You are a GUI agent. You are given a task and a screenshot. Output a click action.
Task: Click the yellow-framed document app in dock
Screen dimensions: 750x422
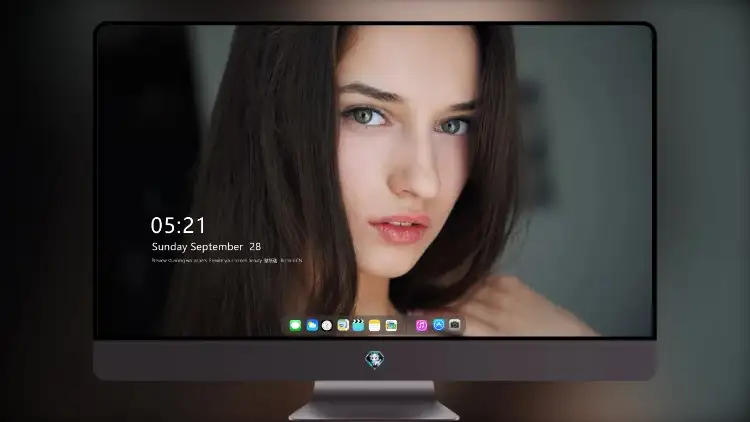click(342, 325)
